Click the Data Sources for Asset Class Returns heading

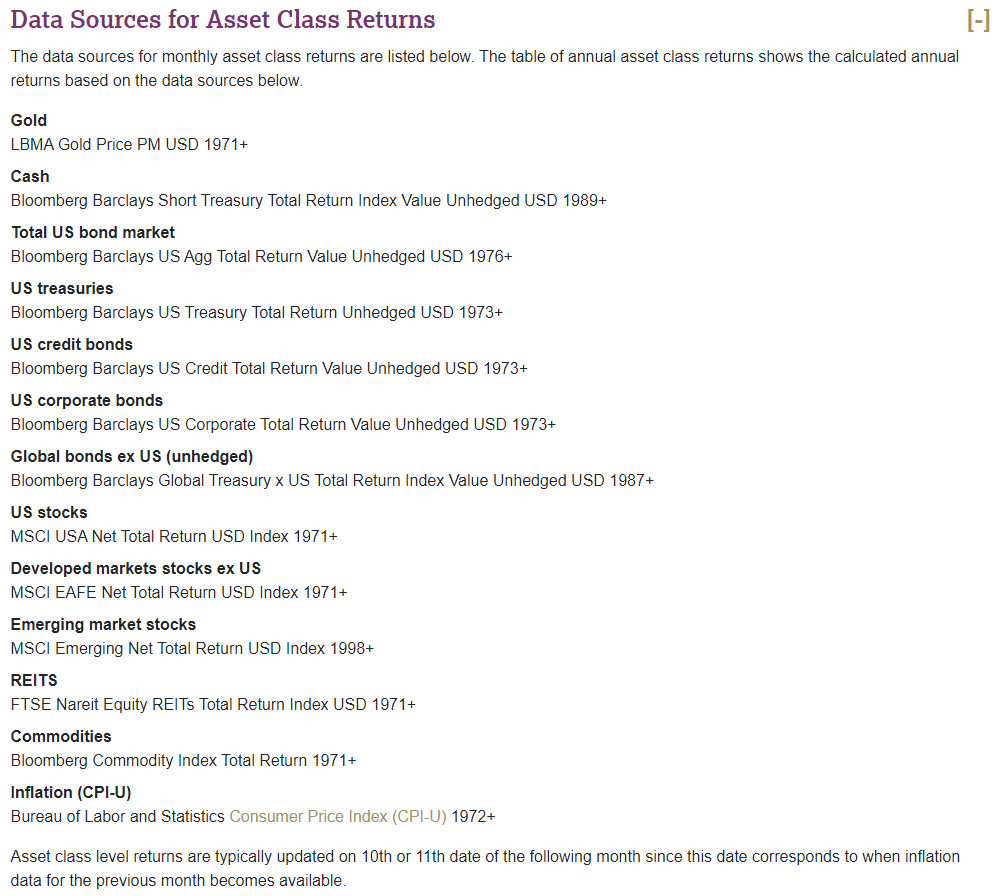(223, 20)
